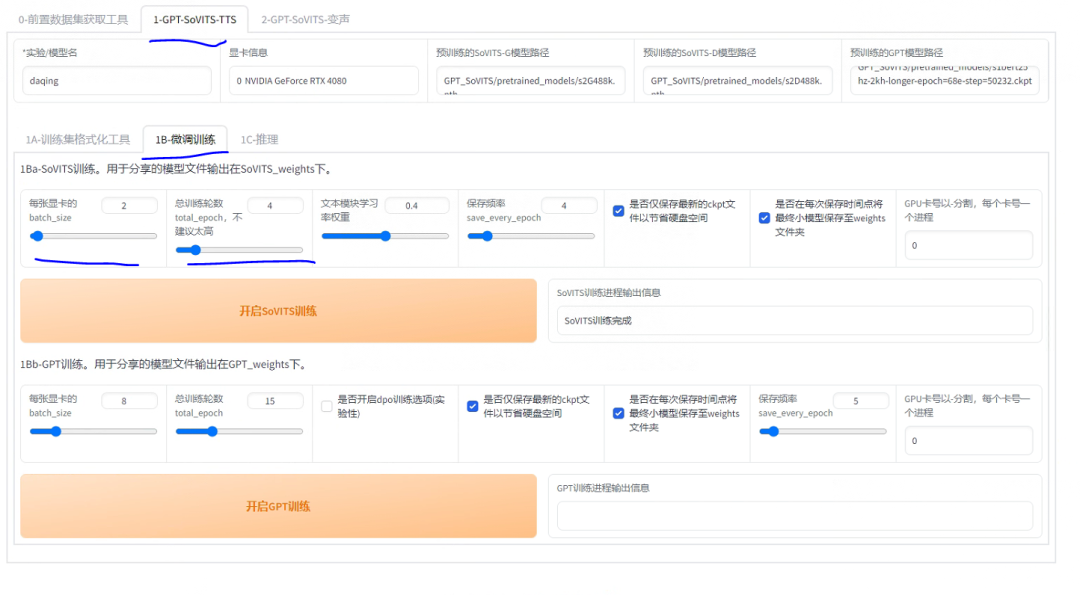Image resolution: width=1080 pixels, height=595 pixels.
Task: Toggle GPT 是否仅保存最新的ckpt文件 checkbox
Action: click(473, 406)
